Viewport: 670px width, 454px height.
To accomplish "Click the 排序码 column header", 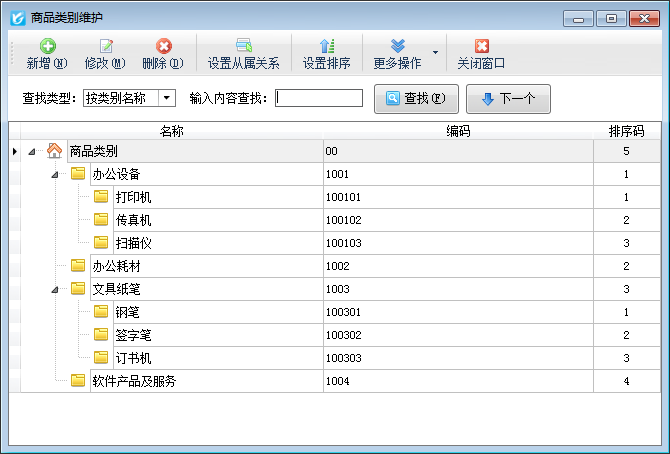I will click(626, 131).
